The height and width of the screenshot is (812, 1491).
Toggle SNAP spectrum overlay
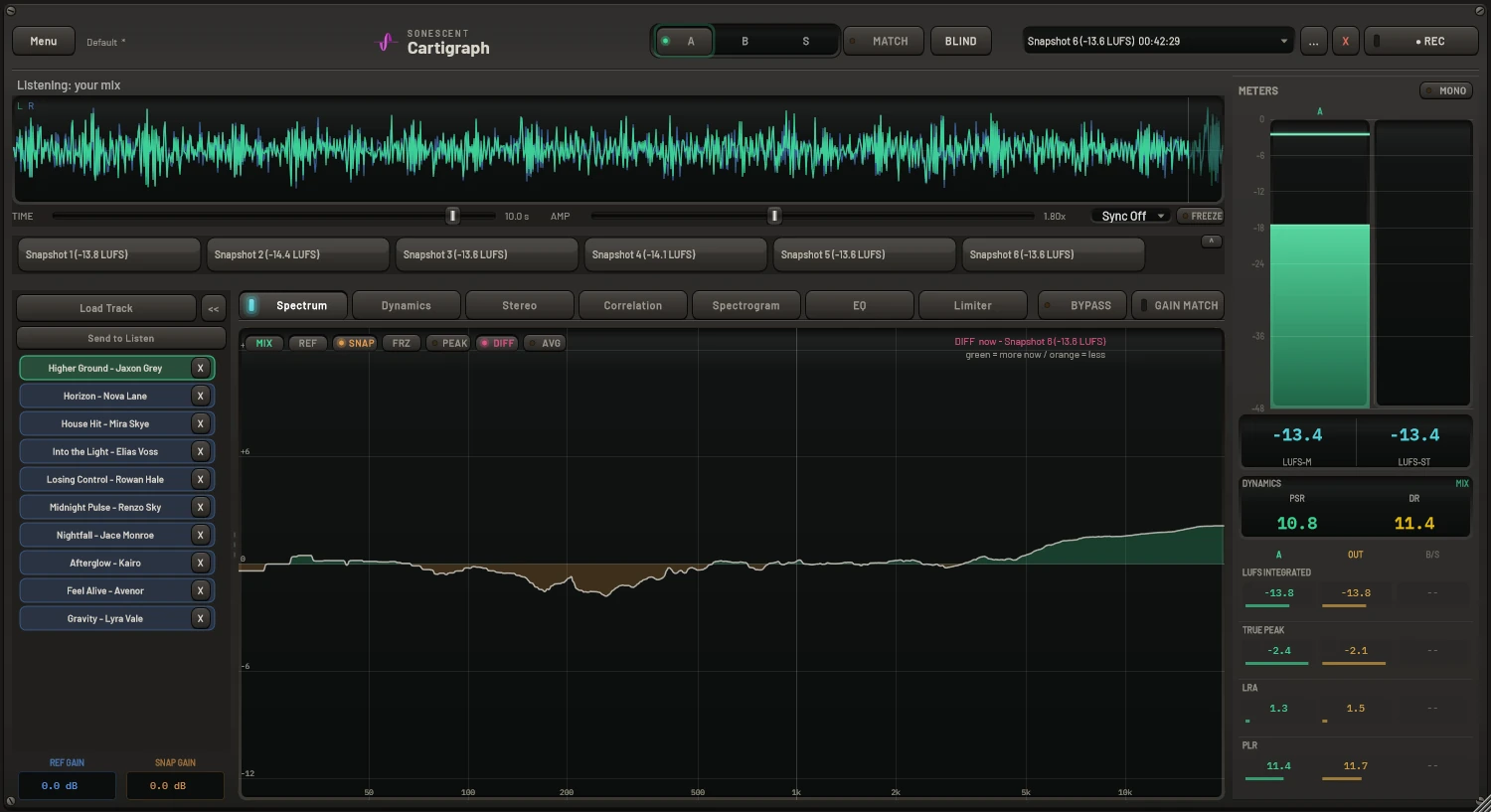tap(355, 343)
